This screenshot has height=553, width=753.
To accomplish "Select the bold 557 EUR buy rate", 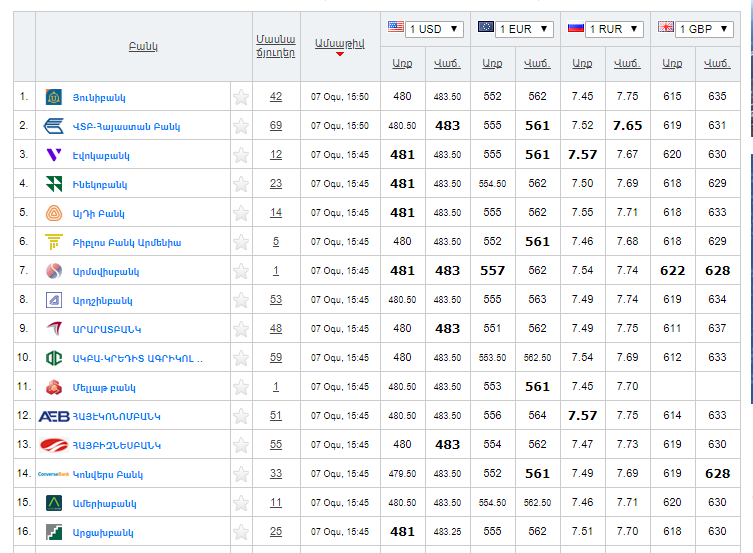I will pos(492,271).
